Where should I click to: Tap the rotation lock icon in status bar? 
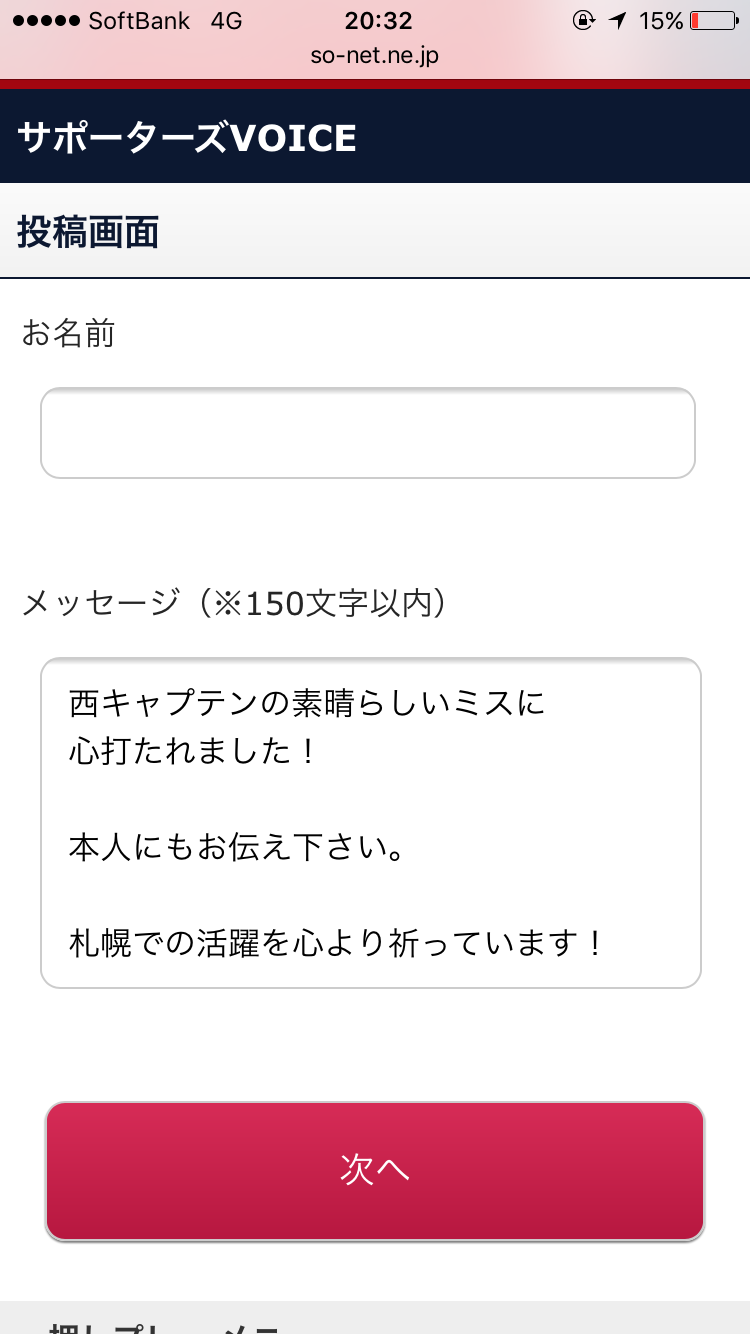point(584,21)
